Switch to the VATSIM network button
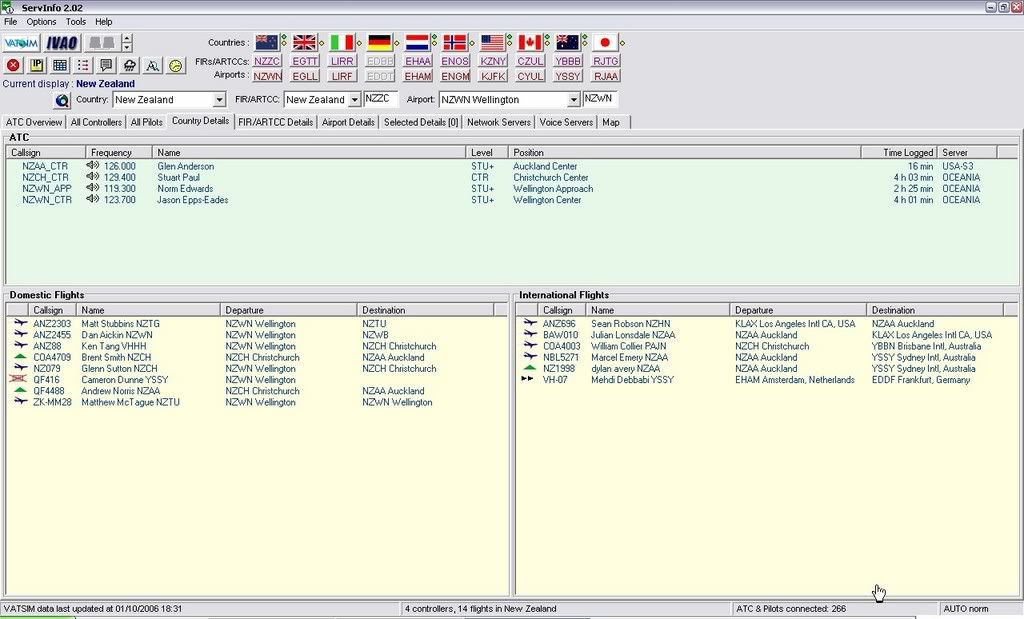The height and width of the screenshot is (619, 1024). [21, 43]
